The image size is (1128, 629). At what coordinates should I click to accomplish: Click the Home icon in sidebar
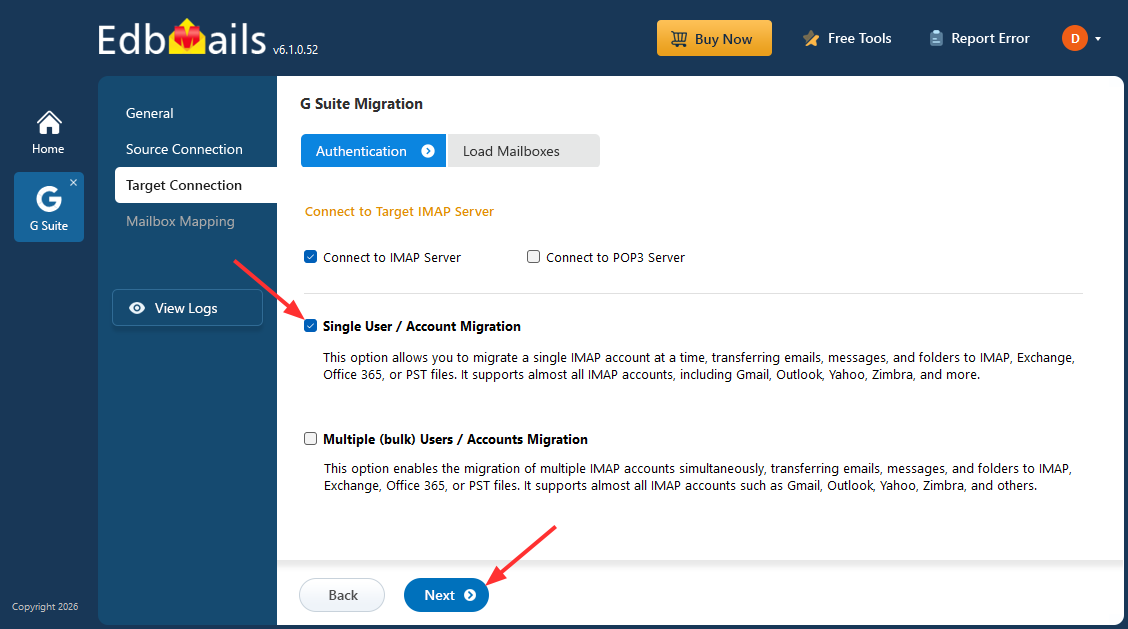(48, 123)
